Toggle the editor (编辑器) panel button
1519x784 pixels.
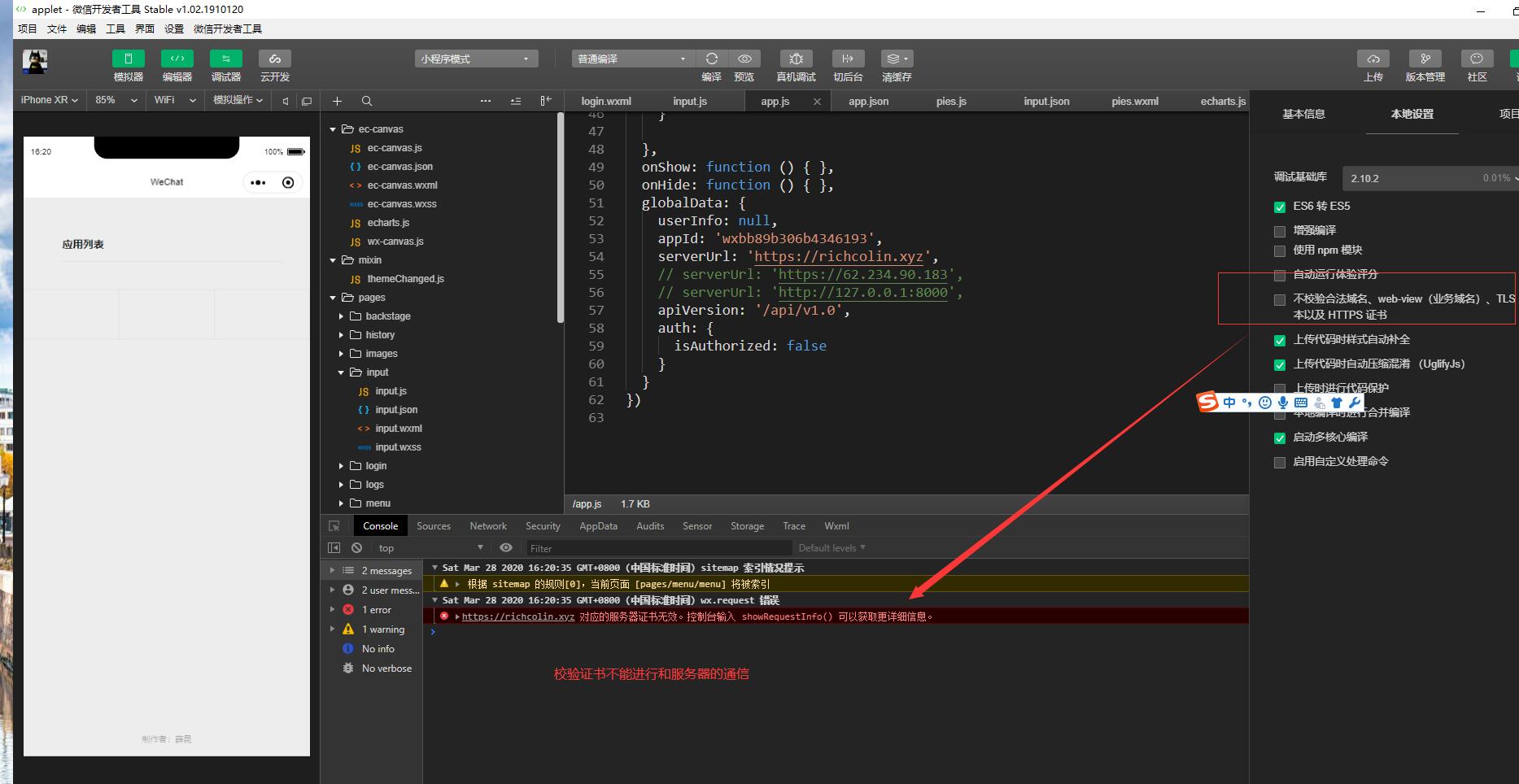(177, 59)
